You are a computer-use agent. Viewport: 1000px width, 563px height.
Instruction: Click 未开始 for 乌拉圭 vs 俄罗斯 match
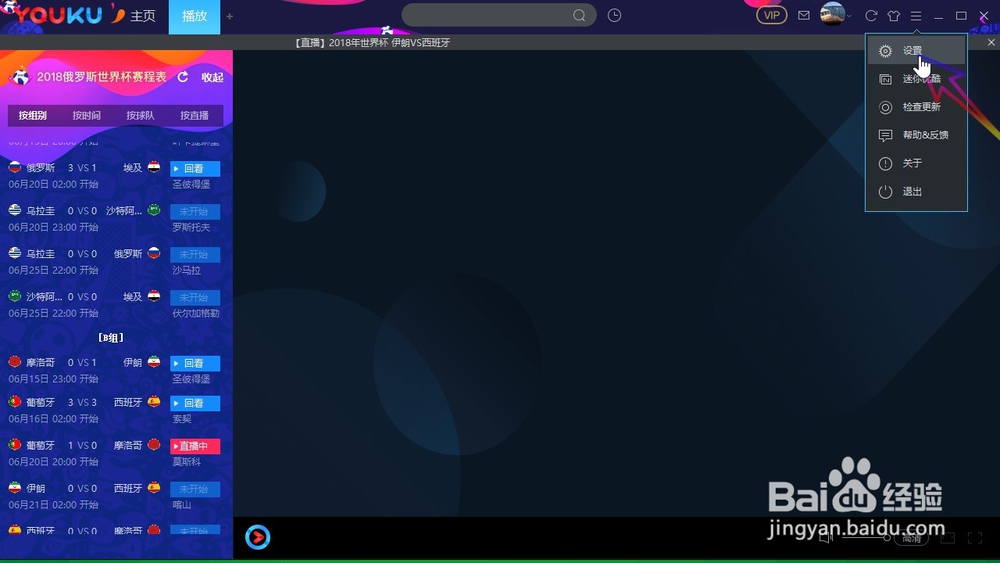(x=195, y=254)
